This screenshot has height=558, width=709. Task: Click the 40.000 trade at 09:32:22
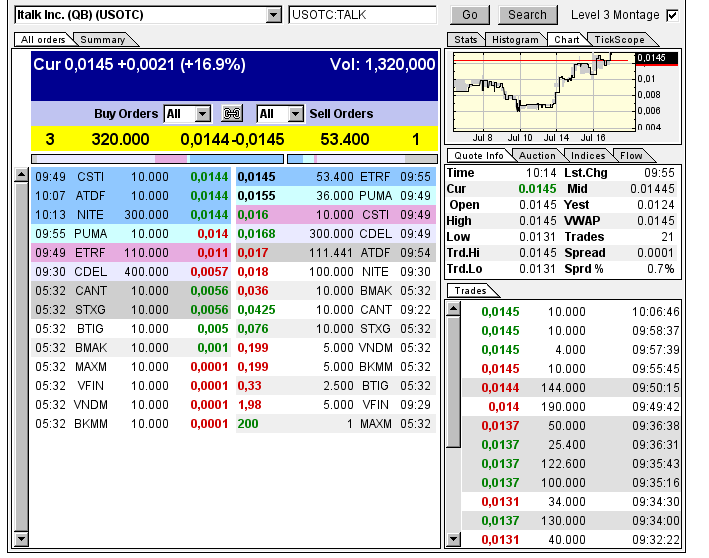(572, 539)
